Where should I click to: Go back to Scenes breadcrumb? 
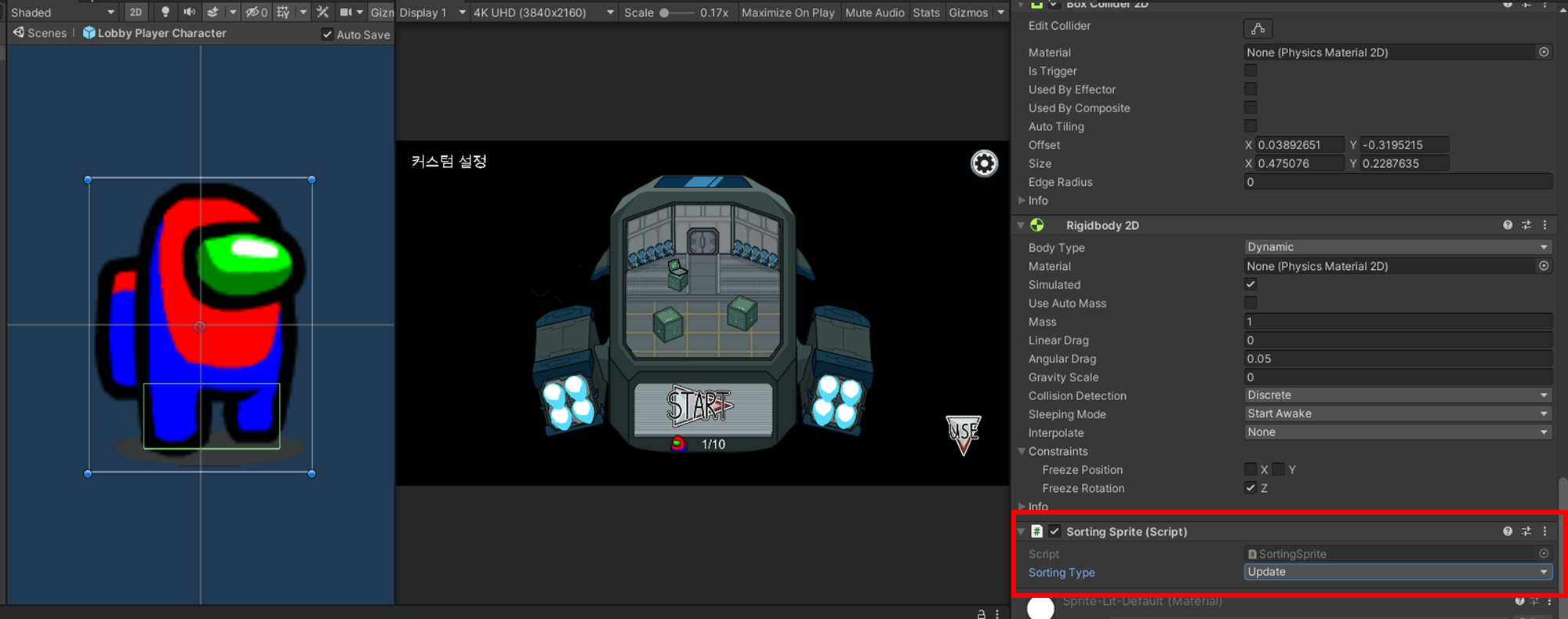(x=40, y=33)
